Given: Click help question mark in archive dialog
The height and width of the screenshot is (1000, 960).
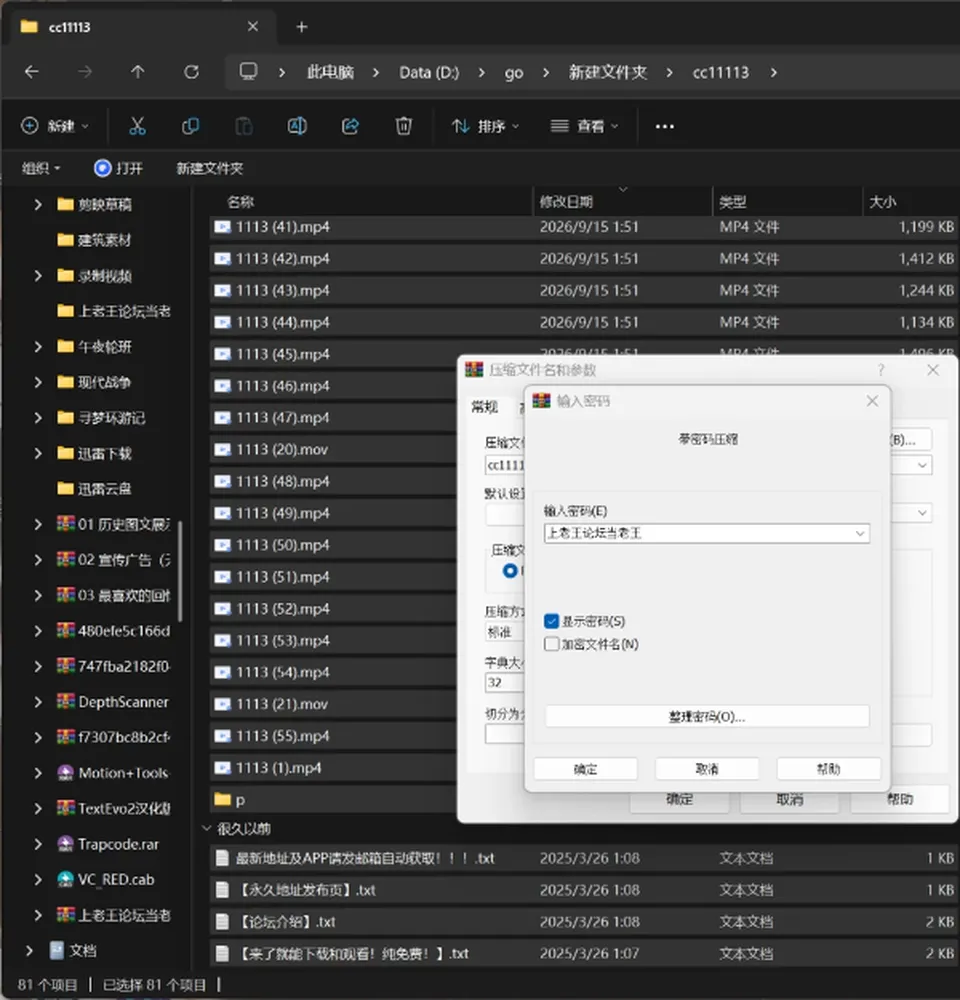Looking at the screenshot, I should click(881, 370).
